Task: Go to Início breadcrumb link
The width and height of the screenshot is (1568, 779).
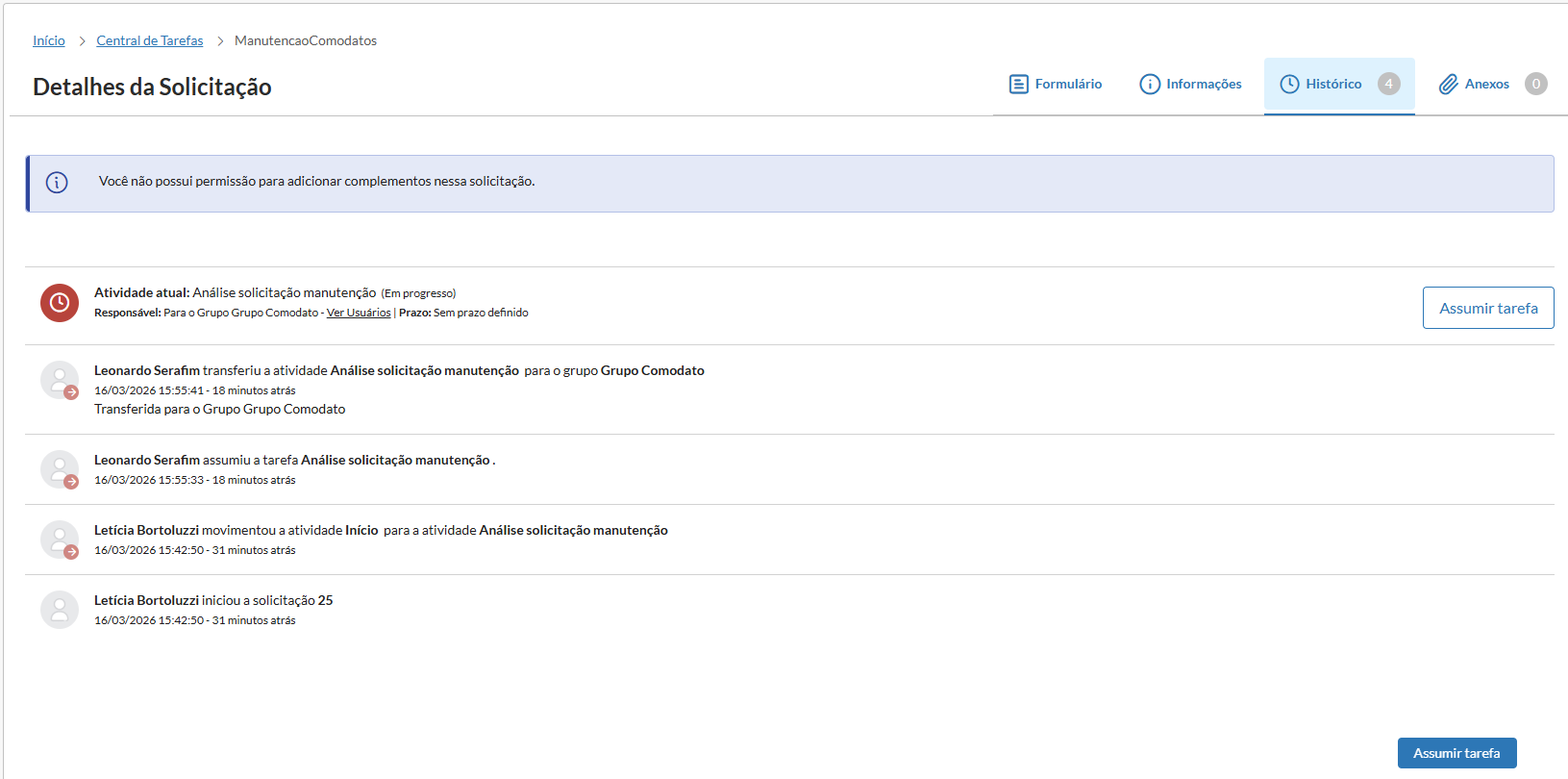Action: click(x=49, y=40)
